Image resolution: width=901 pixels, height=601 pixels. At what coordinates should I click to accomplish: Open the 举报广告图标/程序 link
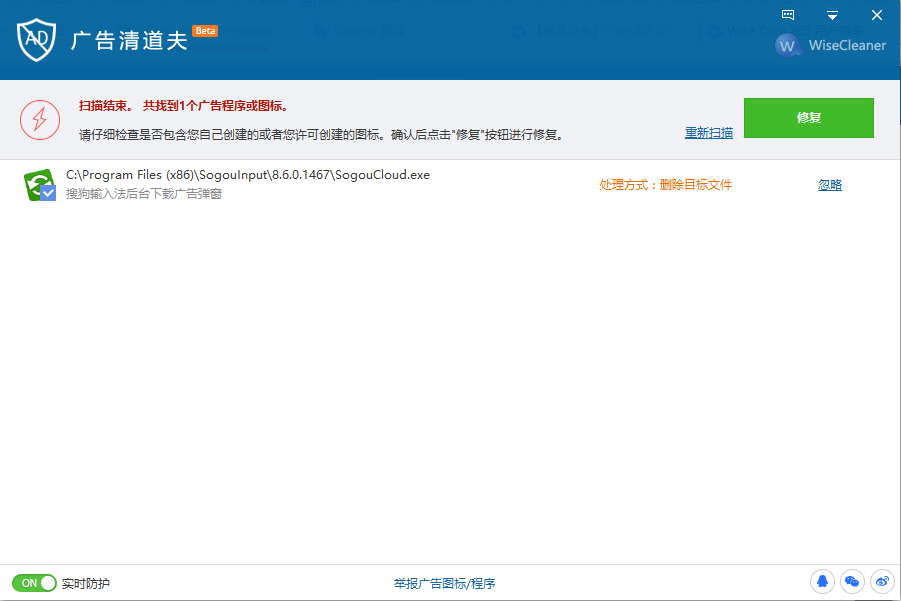[445, 584]
